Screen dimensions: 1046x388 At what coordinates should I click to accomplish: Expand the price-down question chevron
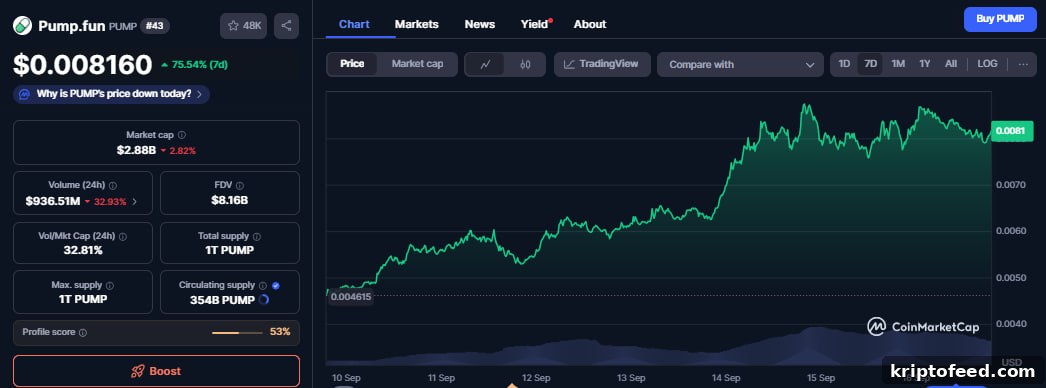(x=199, y=94)
